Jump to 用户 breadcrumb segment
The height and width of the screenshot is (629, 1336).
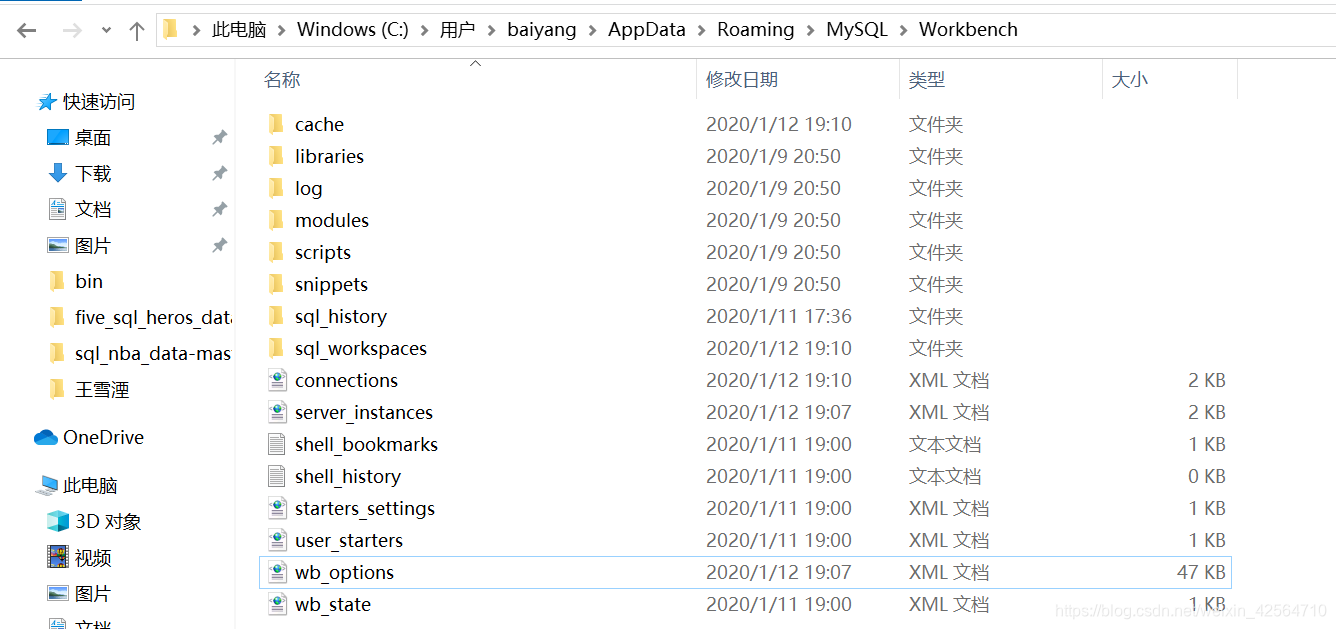[457, 30]
